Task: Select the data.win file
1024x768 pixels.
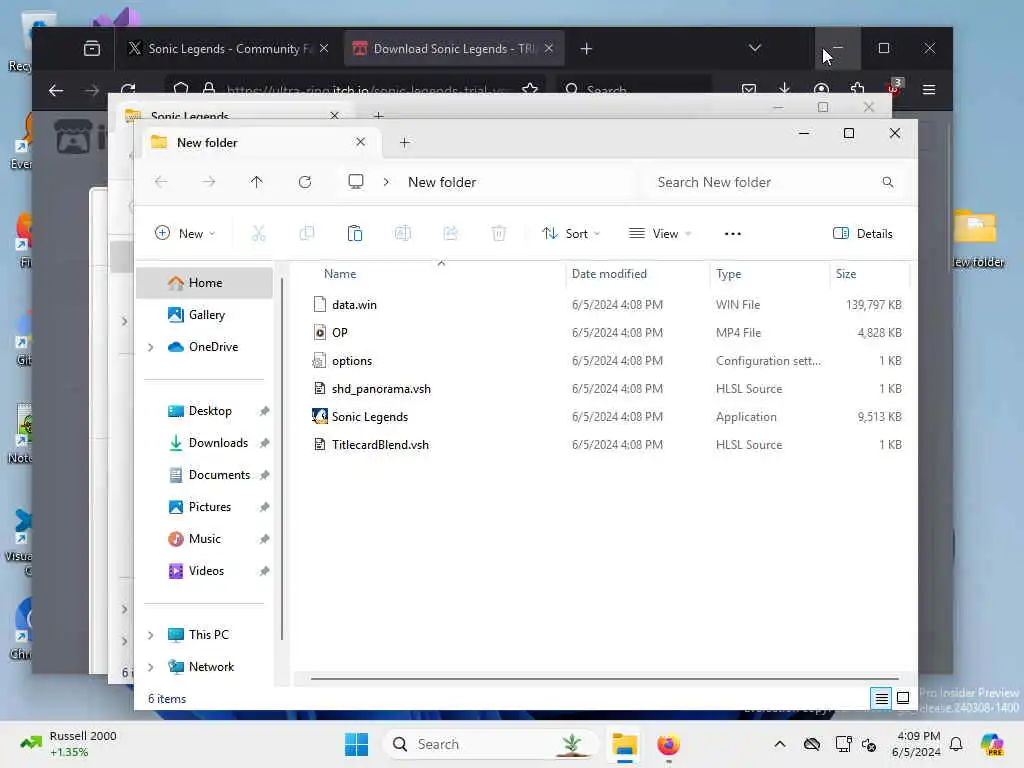Action: click(607, 304)
